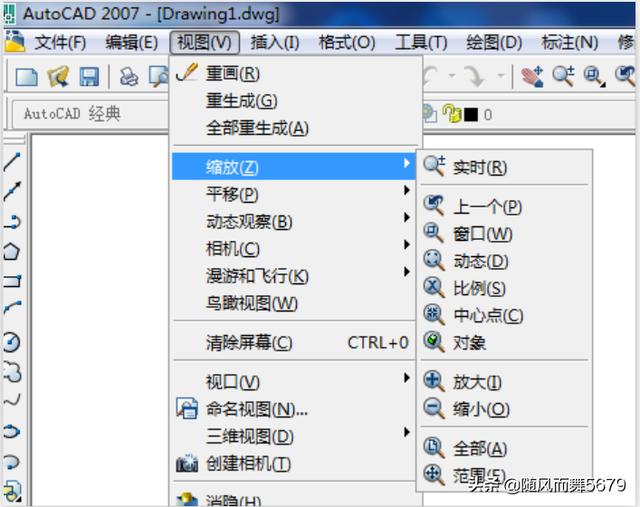Viewport: 640px width, 507px height.
Task: Click the Zoom window toolbar icon
Action: (x=594, y=76)
